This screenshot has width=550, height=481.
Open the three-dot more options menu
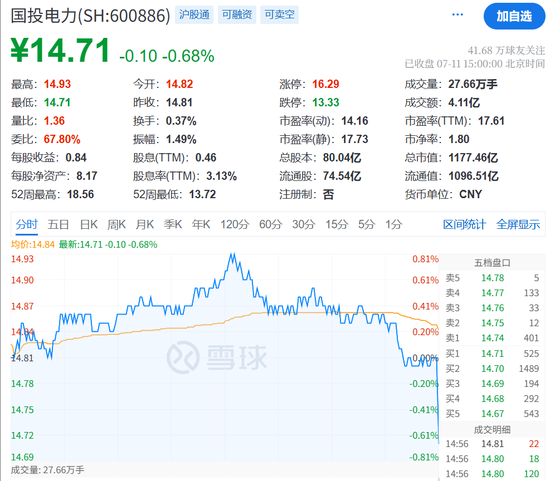tap(457, 15)
